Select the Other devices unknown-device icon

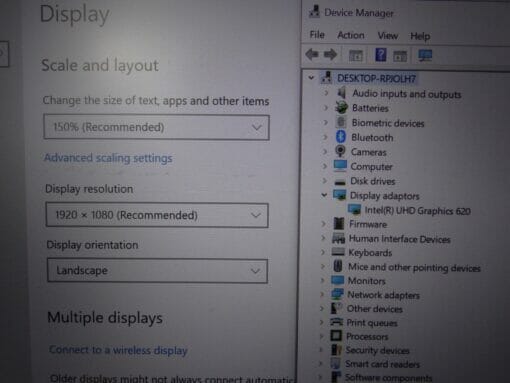(336, 308)
